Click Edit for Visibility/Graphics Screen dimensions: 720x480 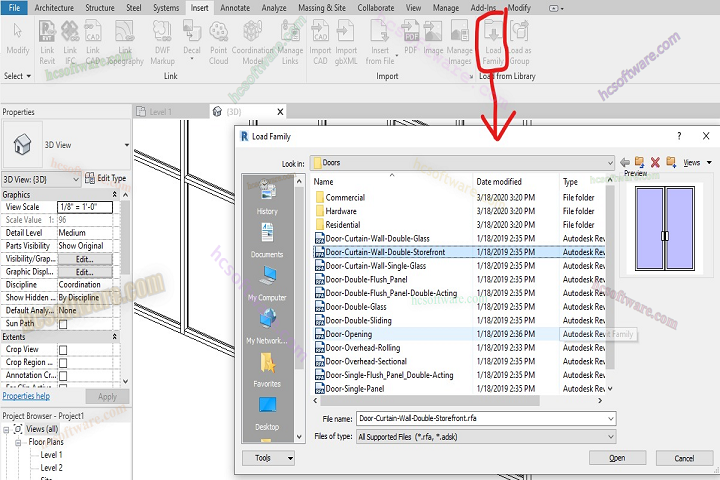coord(84,259)
